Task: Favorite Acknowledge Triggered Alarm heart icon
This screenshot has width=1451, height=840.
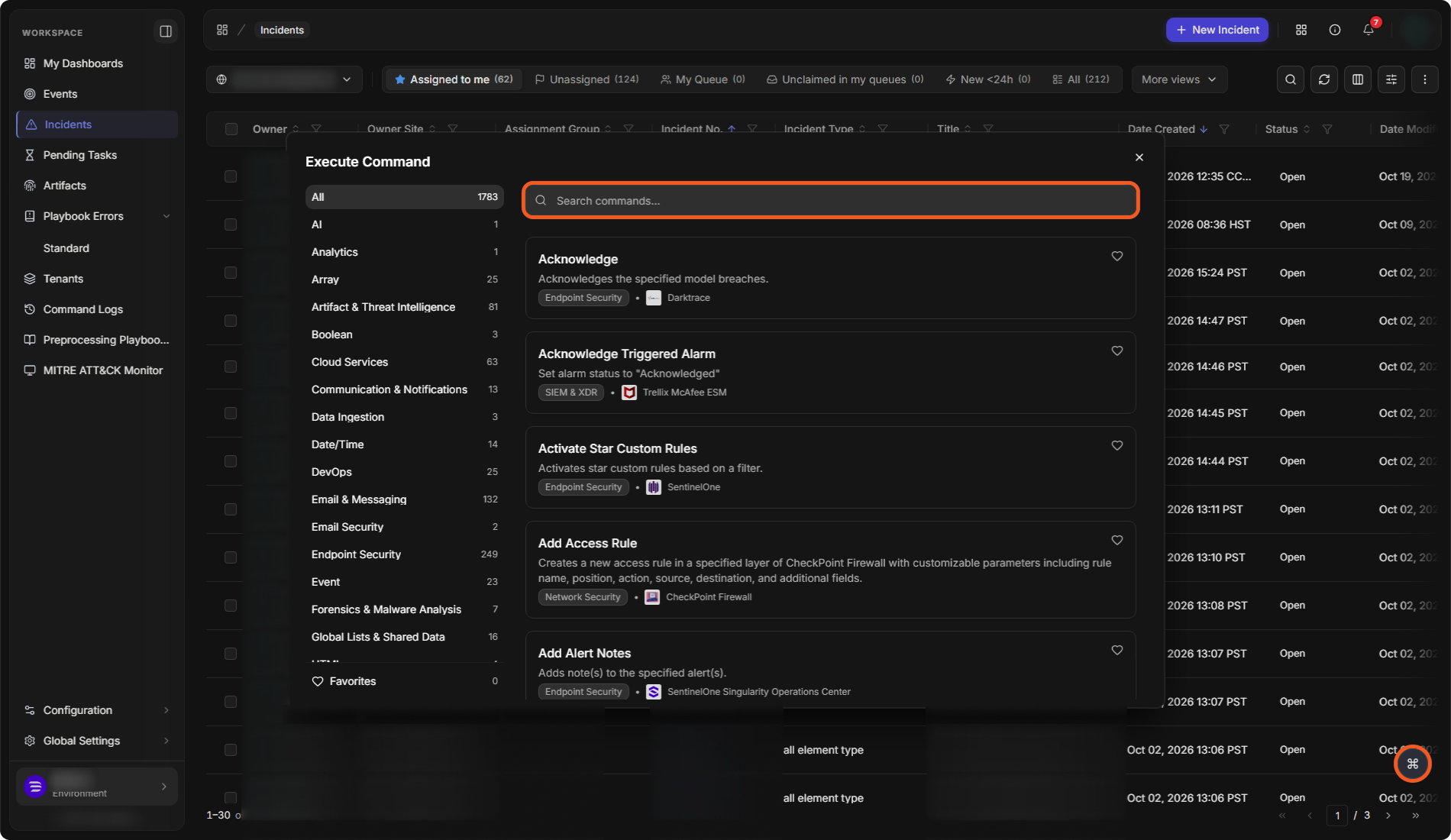Action: click(x=1117, y=351)
